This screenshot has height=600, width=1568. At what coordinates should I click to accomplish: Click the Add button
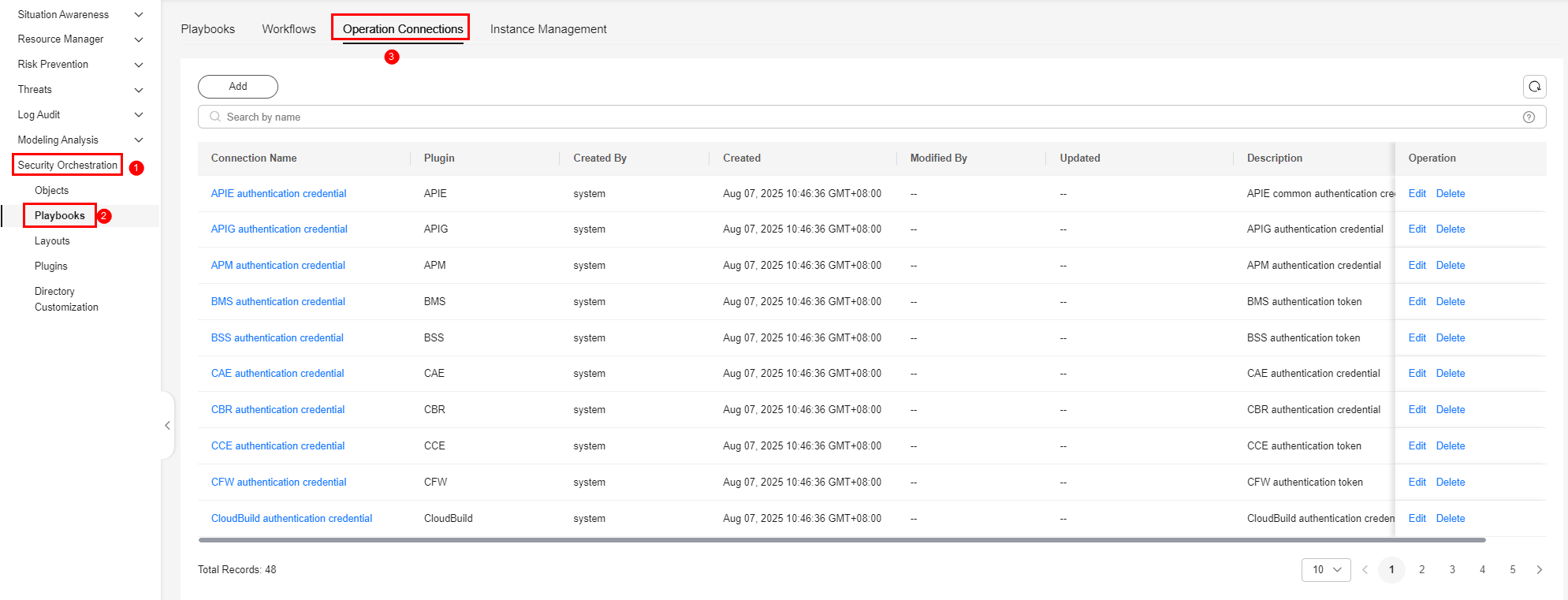point(237,87)
